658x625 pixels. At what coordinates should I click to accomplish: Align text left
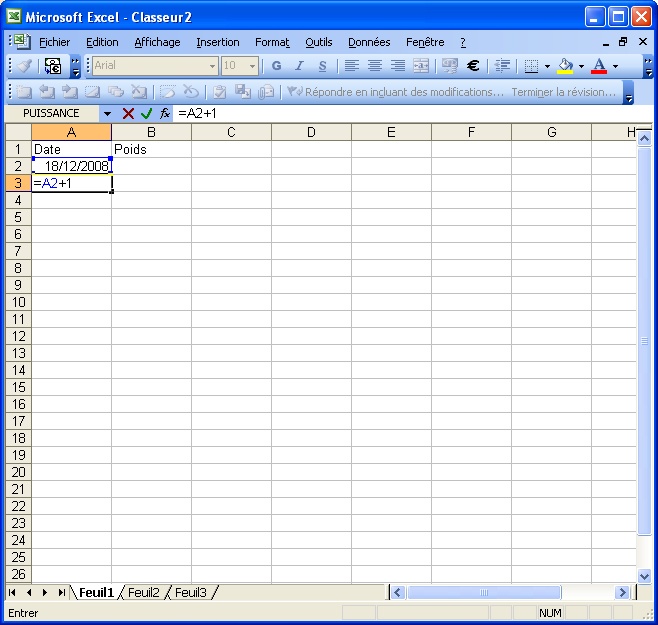coord(352,66)
